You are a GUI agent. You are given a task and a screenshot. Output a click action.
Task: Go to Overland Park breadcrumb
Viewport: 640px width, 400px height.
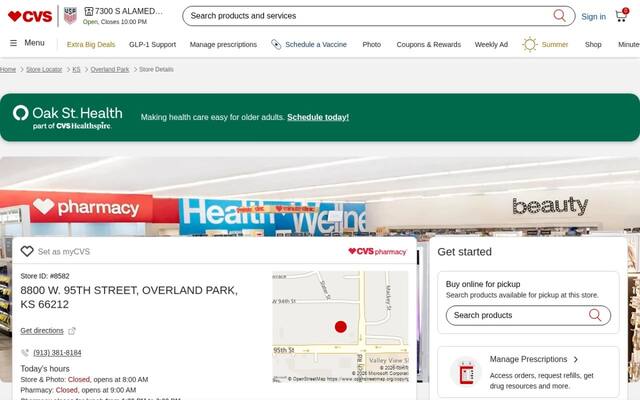click(x=110, y=69)
